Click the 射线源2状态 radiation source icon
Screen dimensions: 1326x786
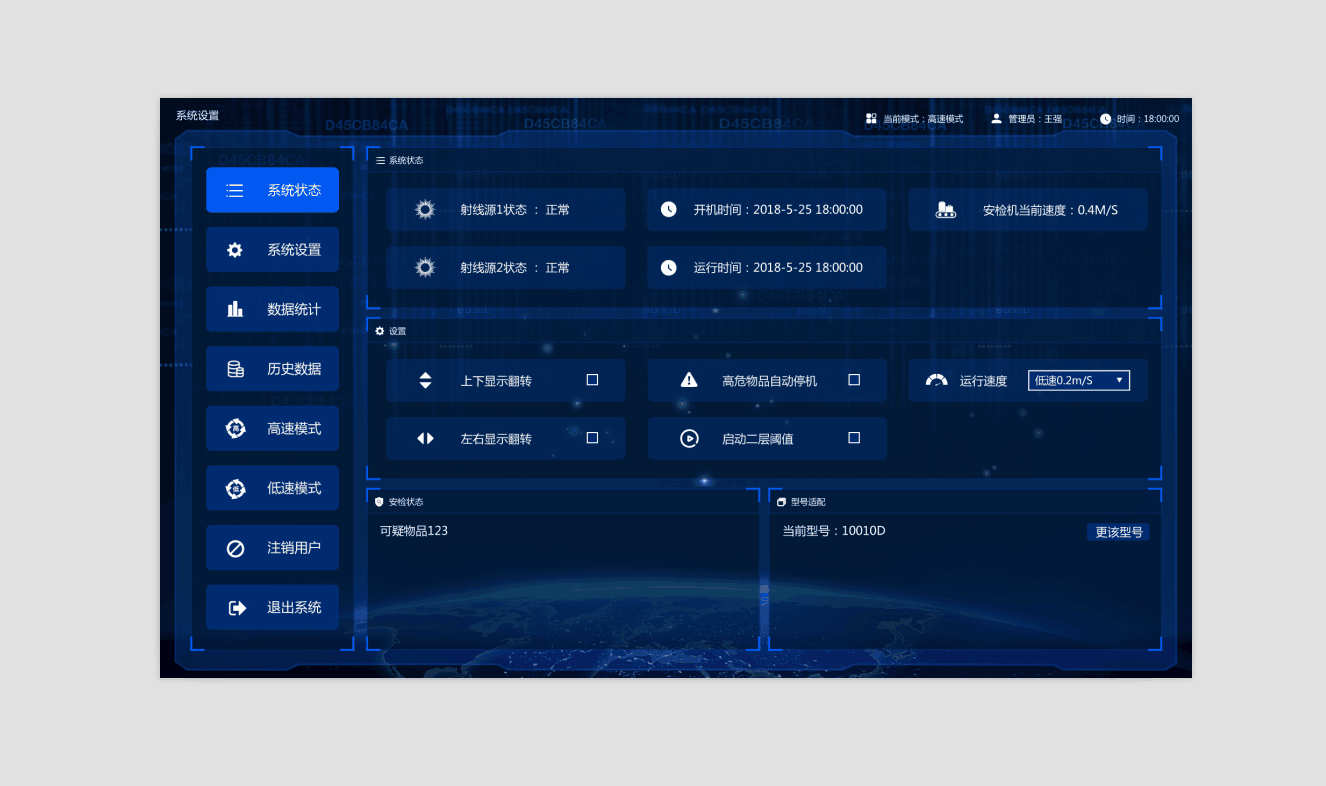click(425, 268)
